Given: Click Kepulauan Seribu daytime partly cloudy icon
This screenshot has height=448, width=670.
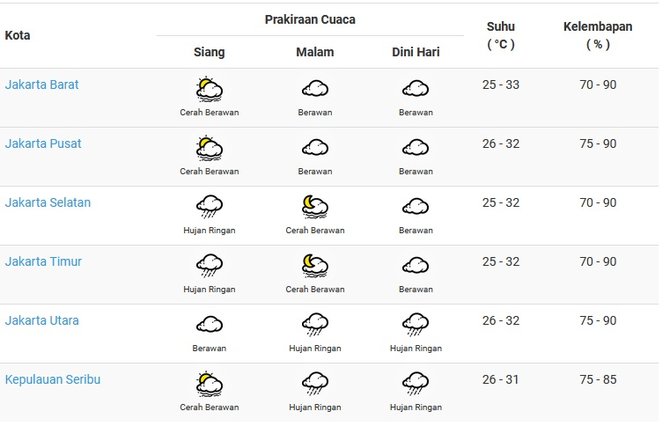Looking at the screenshot, I should pyautogui.click(x=209, y=384).
